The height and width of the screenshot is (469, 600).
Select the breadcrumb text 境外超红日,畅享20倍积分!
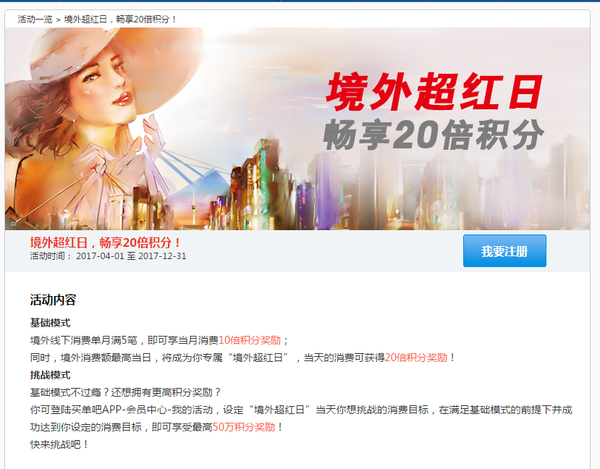(x=120, y=19)
